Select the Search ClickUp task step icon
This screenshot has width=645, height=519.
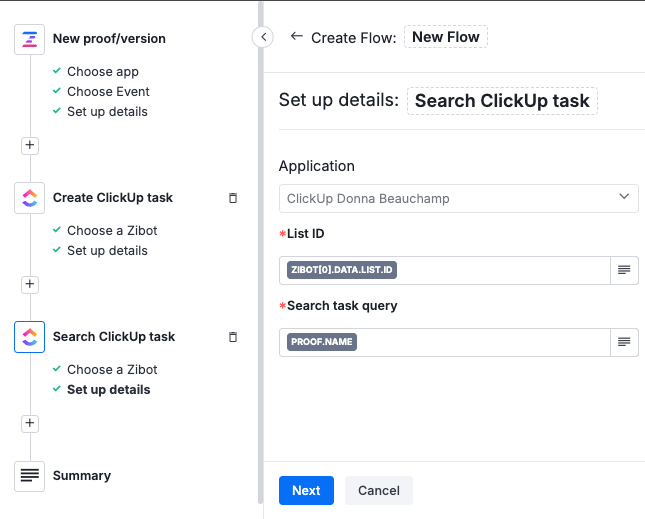coord(30,337)
